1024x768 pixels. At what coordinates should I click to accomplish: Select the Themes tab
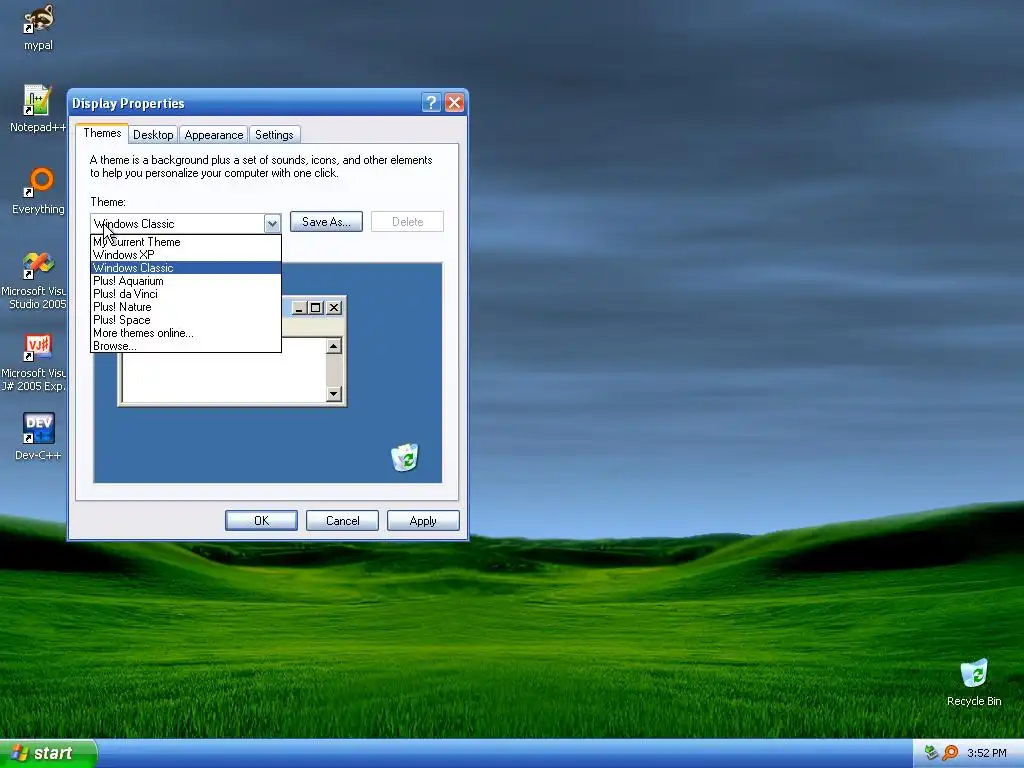pyautogui.click(x=102, y=133)
